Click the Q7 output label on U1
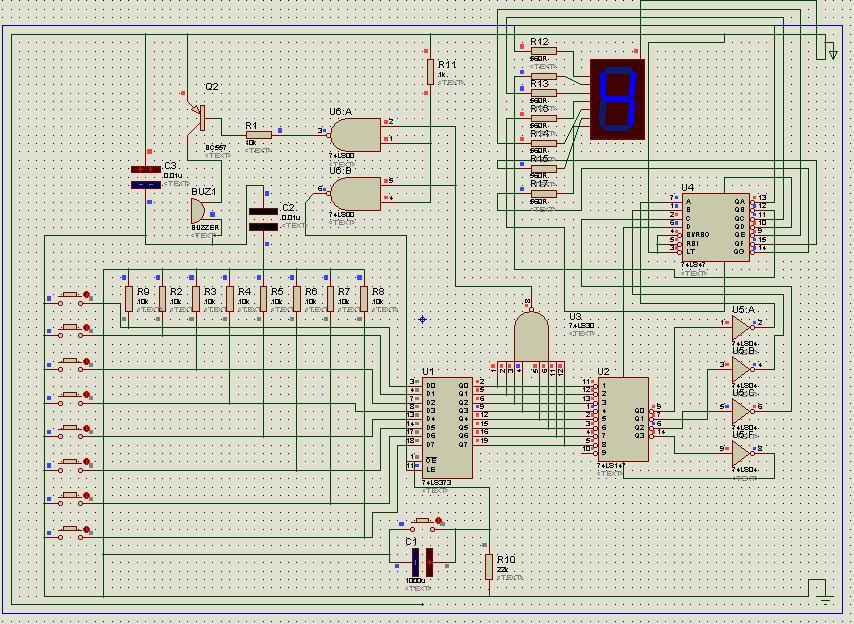Viewport: 854px width, 624px height. tap(463, 444)
